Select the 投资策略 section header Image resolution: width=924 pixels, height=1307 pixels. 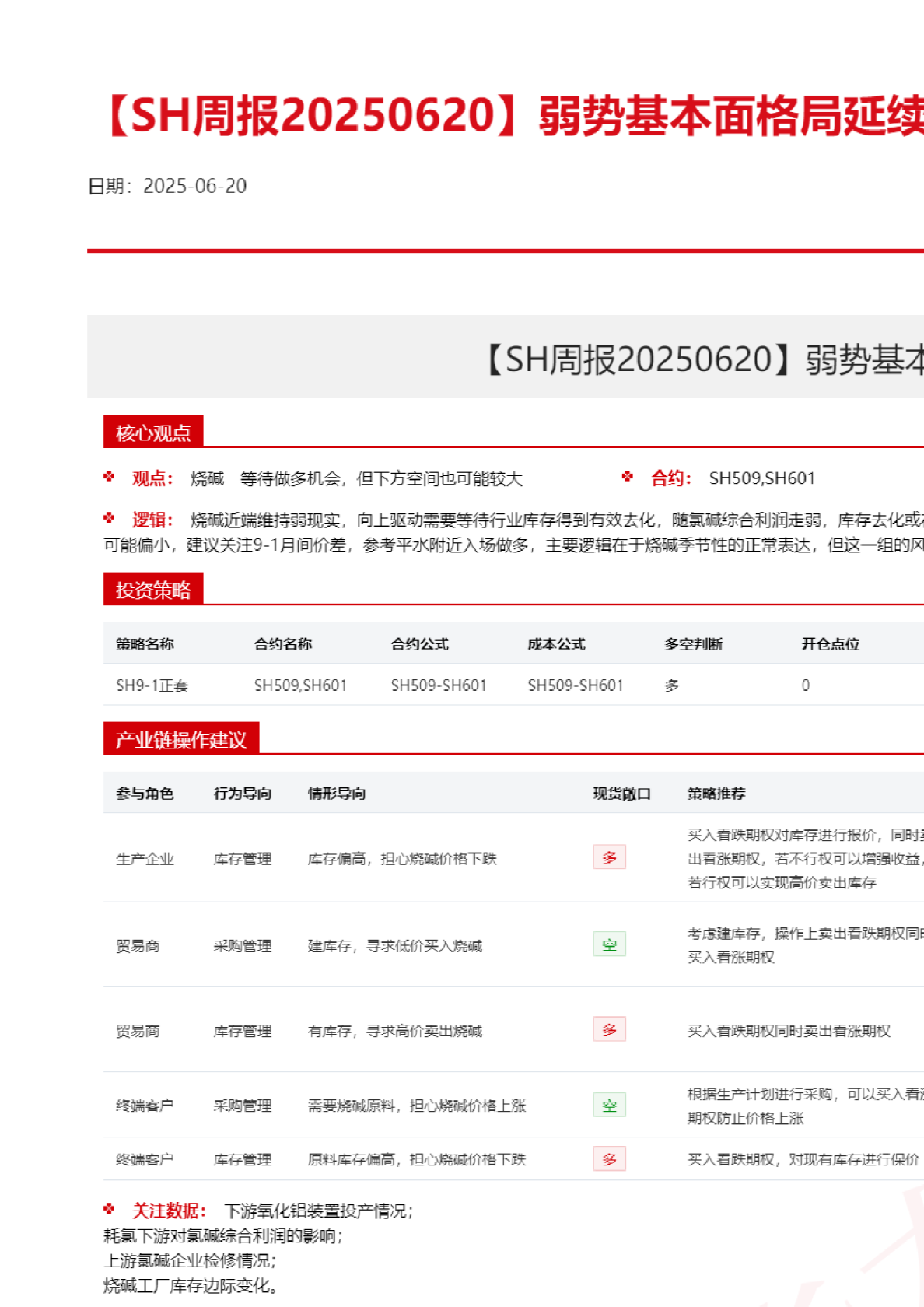coord(153,590)
